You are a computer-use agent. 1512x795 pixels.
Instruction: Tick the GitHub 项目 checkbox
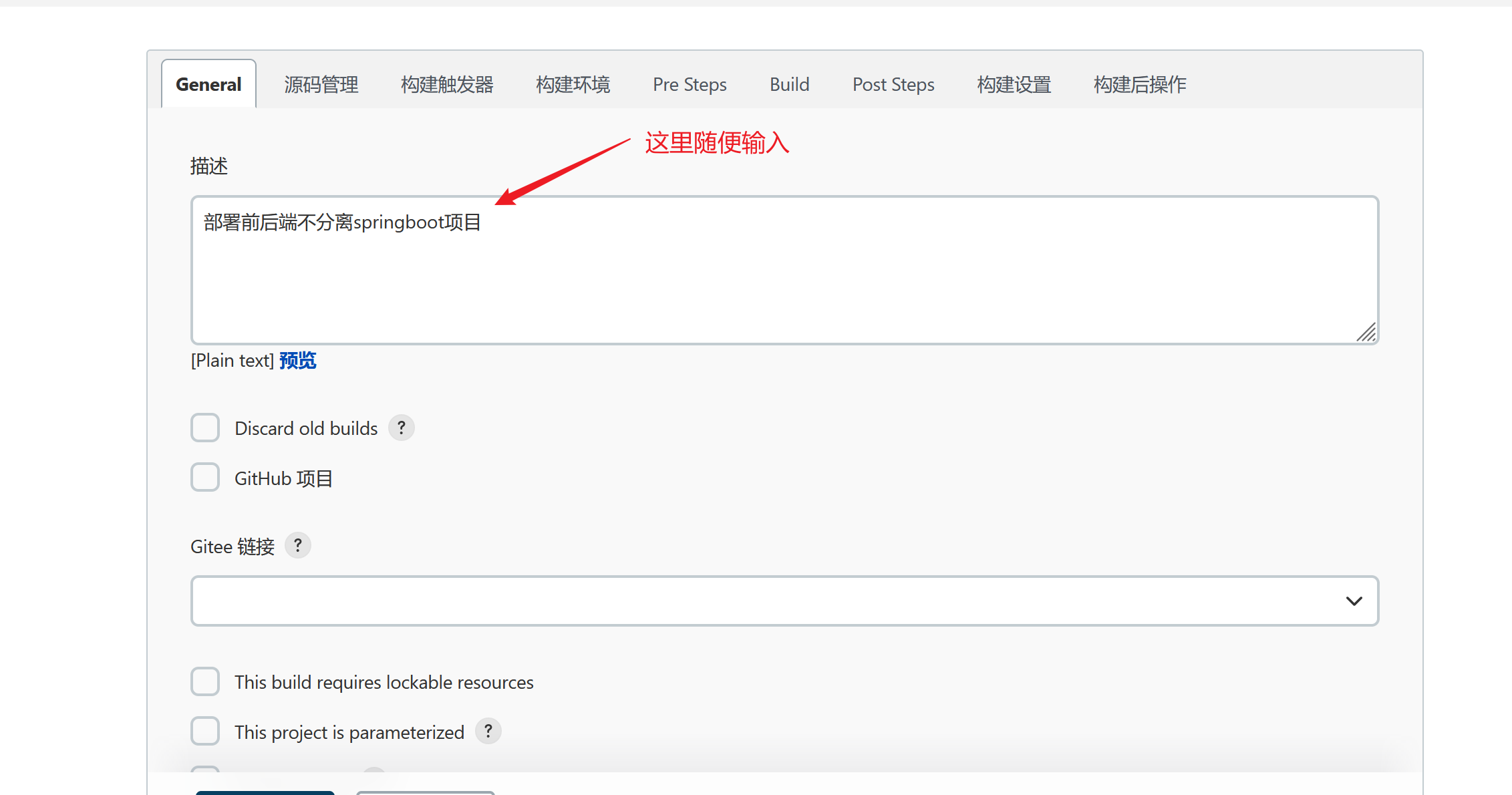pos(205,478)
